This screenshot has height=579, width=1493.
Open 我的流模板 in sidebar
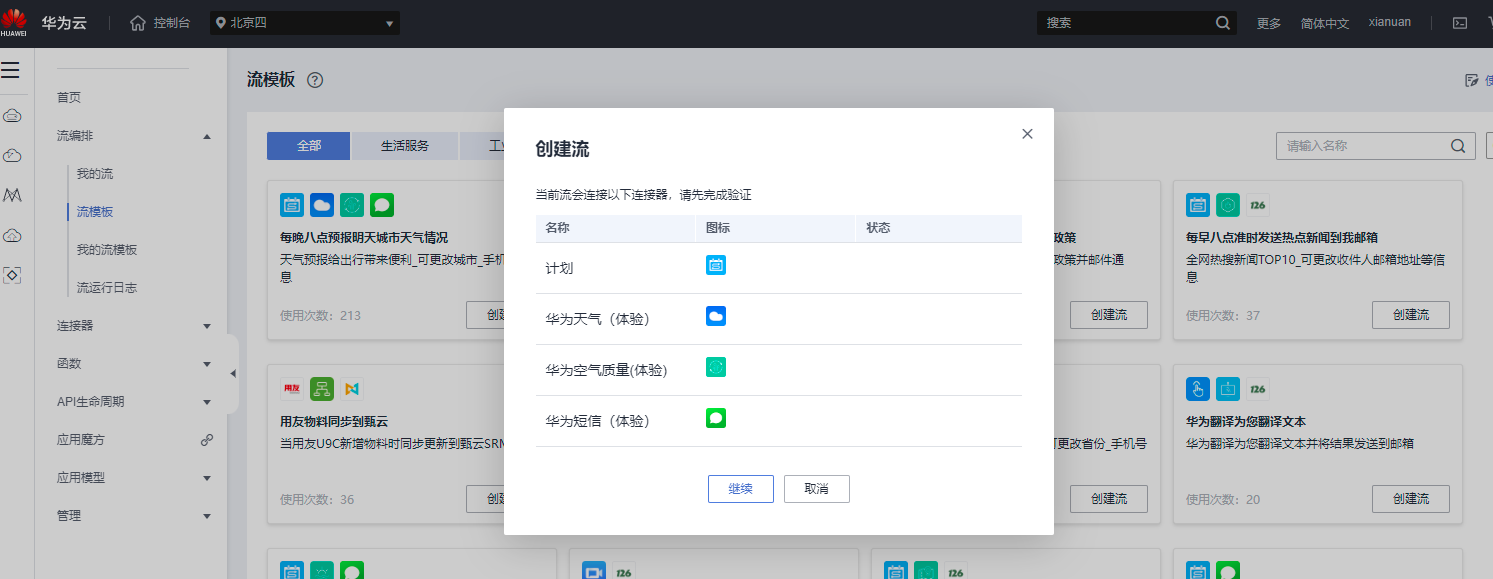pyautogui.click(x=107, y=250)
